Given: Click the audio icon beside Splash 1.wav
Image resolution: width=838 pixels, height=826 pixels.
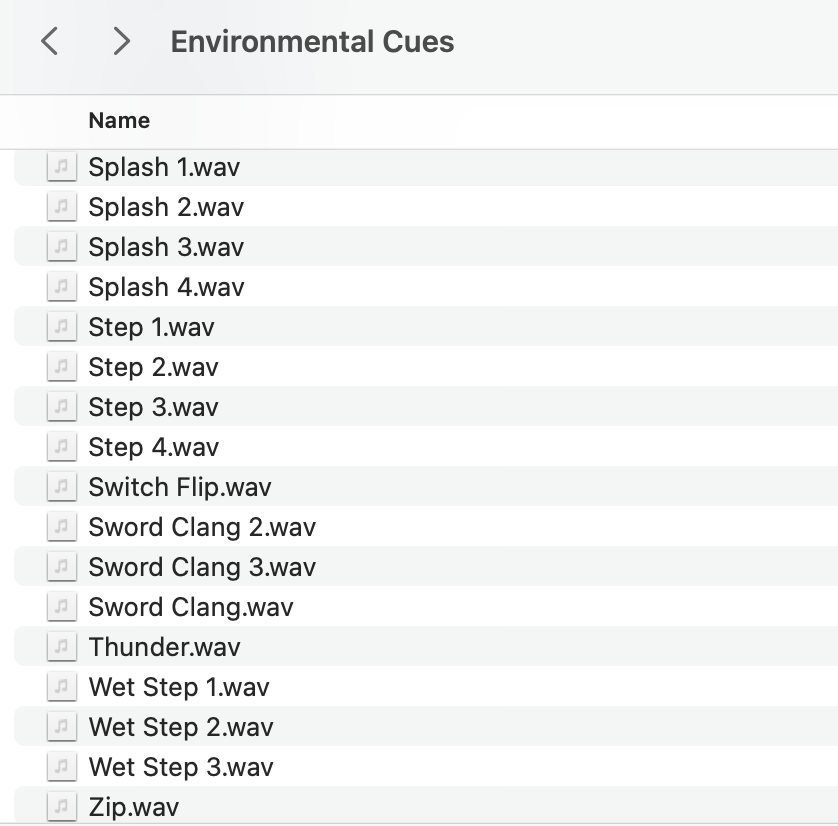Looking at the screenshot, I should coord(61,167).
